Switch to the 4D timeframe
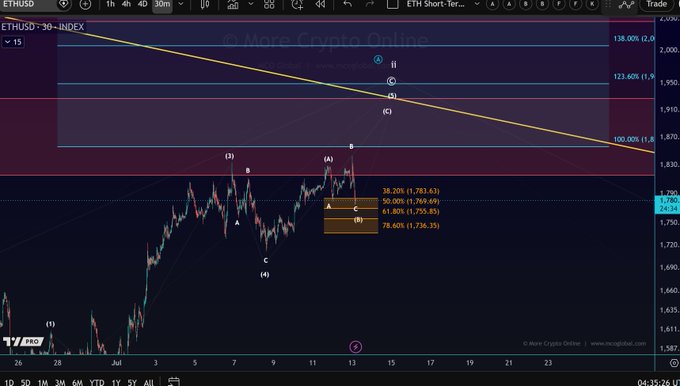This screenshot has width=680, height=386. 143,4
